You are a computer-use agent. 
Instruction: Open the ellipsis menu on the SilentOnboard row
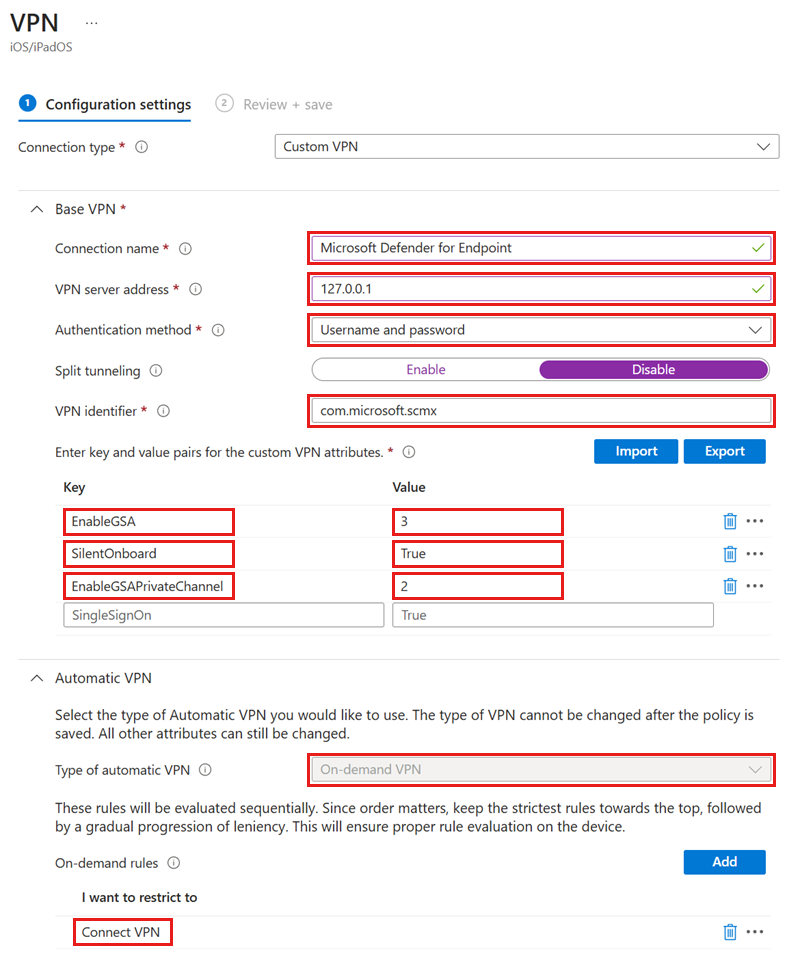tap(756, 553)
